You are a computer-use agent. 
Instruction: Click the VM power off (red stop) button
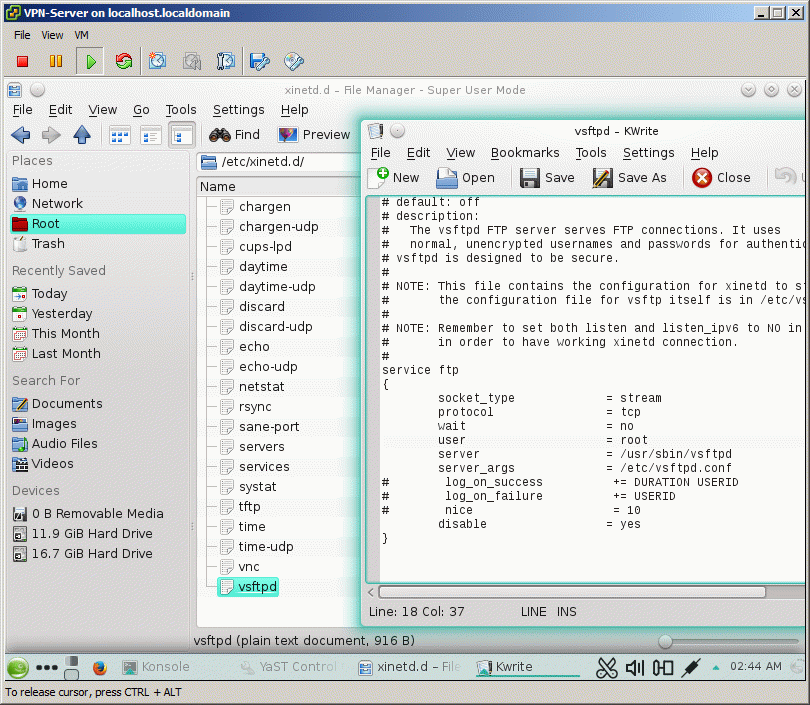[22, 62]
